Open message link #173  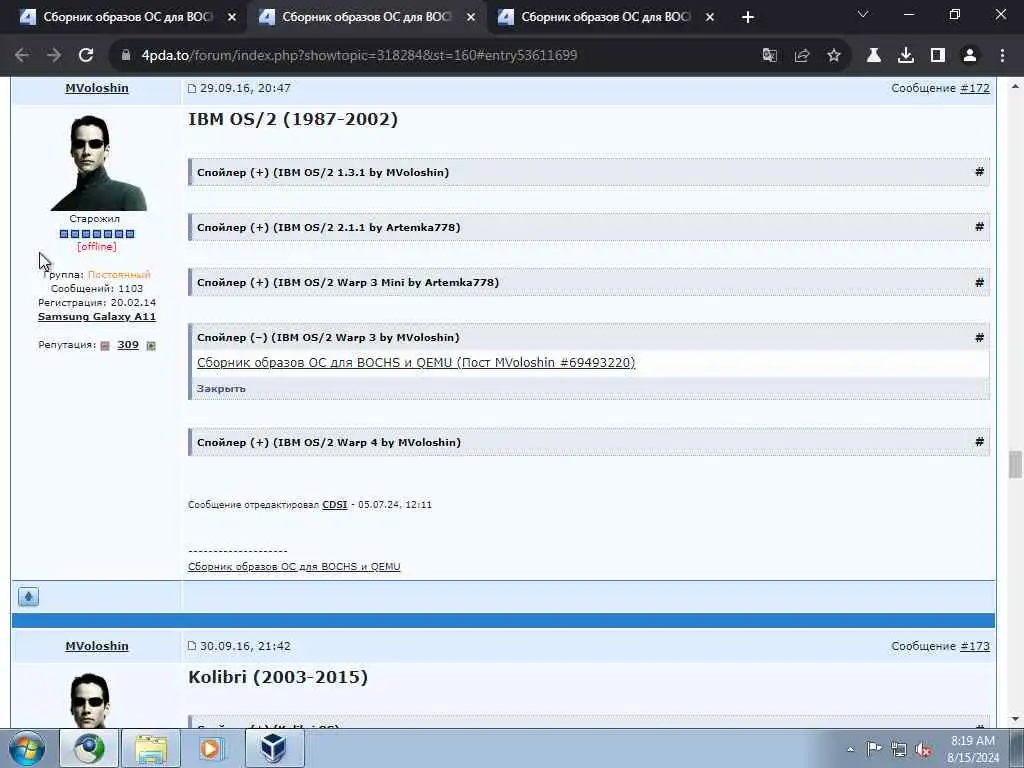click(974, 646)
